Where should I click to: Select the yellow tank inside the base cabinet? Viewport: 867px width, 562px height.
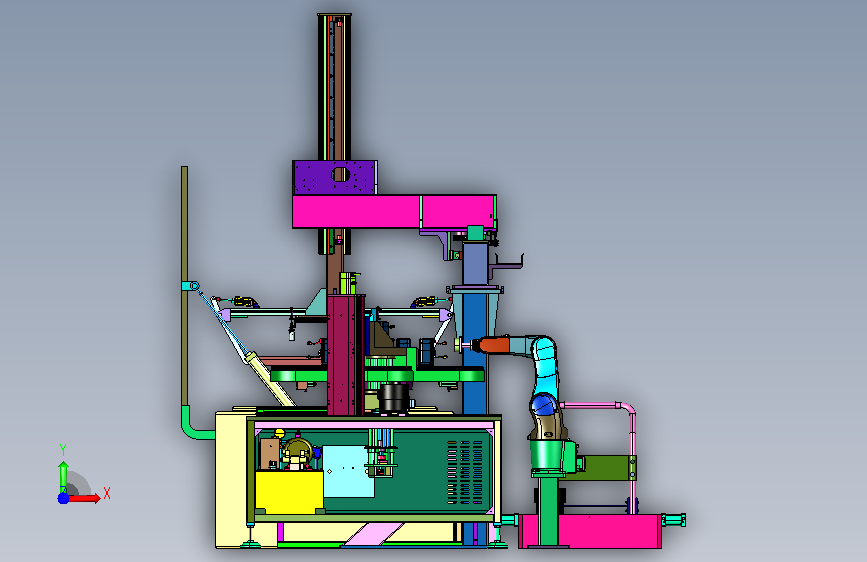click(289, 492)
